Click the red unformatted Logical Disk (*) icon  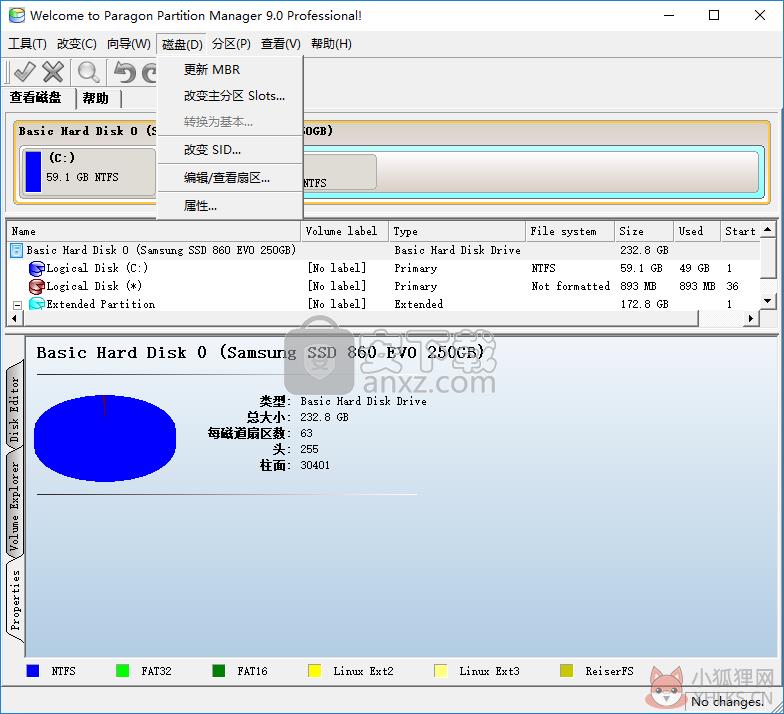[x=36, y=286]
